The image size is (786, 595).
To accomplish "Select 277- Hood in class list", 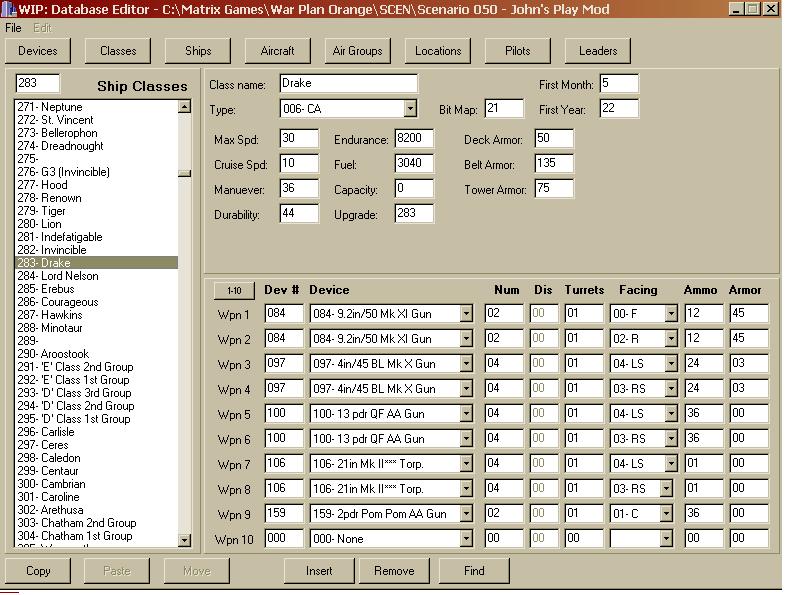I will click(x=96, y=185).
